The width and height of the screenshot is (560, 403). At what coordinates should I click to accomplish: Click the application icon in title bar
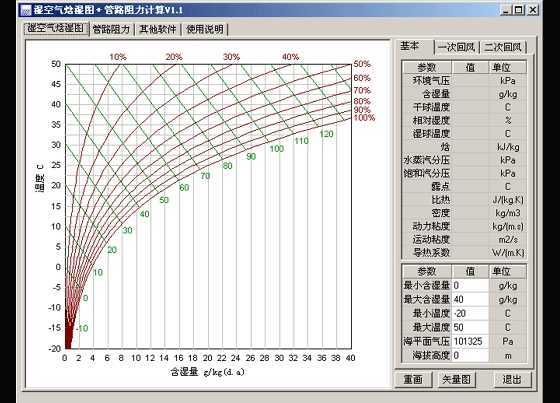tap(26, 10)
